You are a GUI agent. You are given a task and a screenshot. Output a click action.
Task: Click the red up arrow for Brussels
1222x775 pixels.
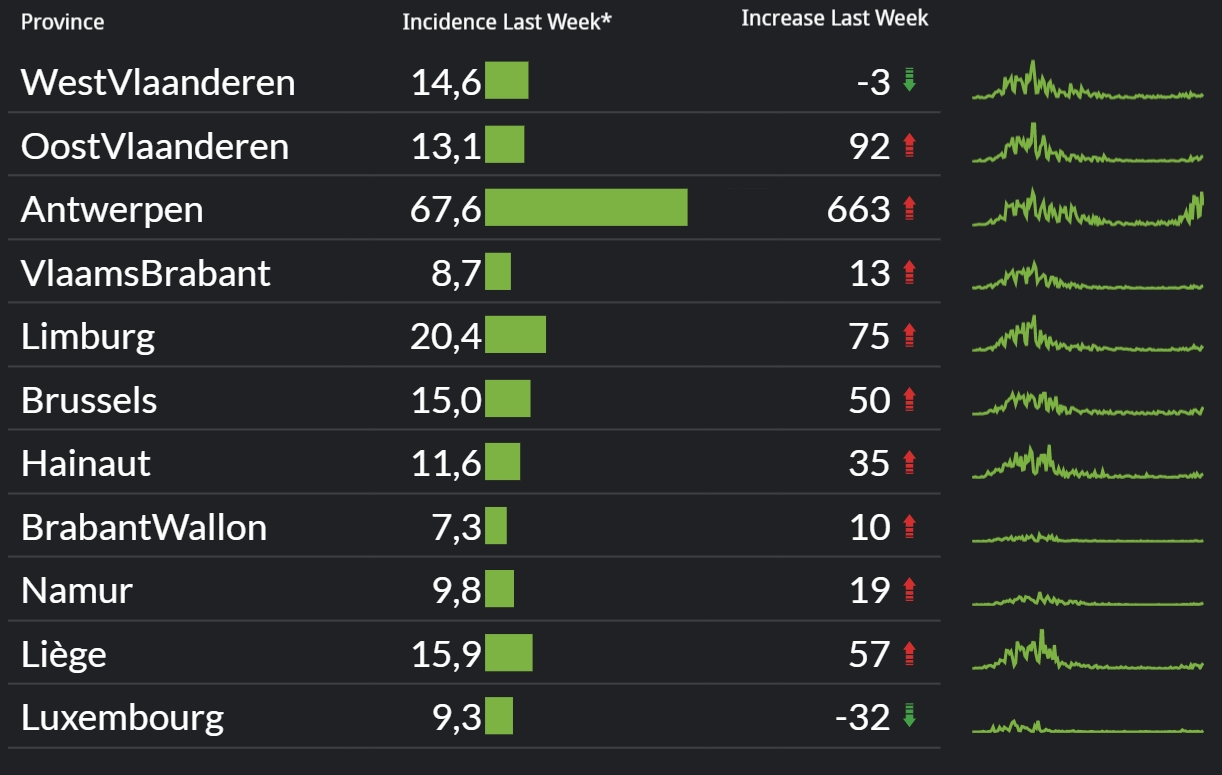point(909,400)
